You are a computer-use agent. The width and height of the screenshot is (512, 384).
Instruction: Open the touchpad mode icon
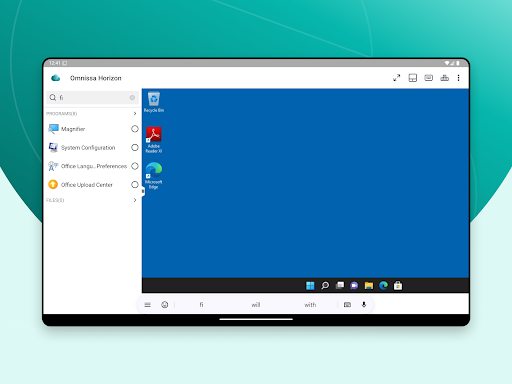(413, 78)
